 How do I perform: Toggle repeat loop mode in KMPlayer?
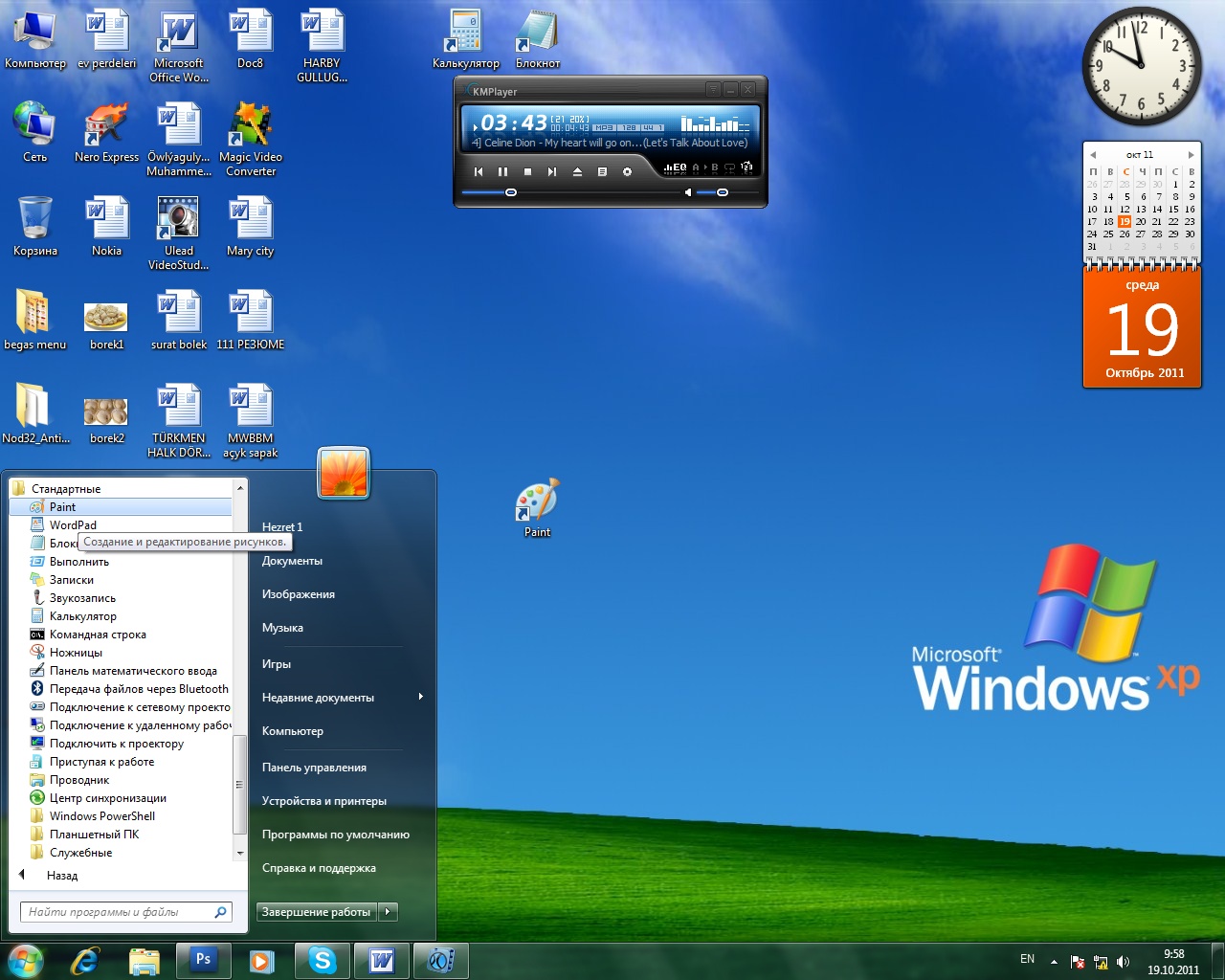point(730,167)
